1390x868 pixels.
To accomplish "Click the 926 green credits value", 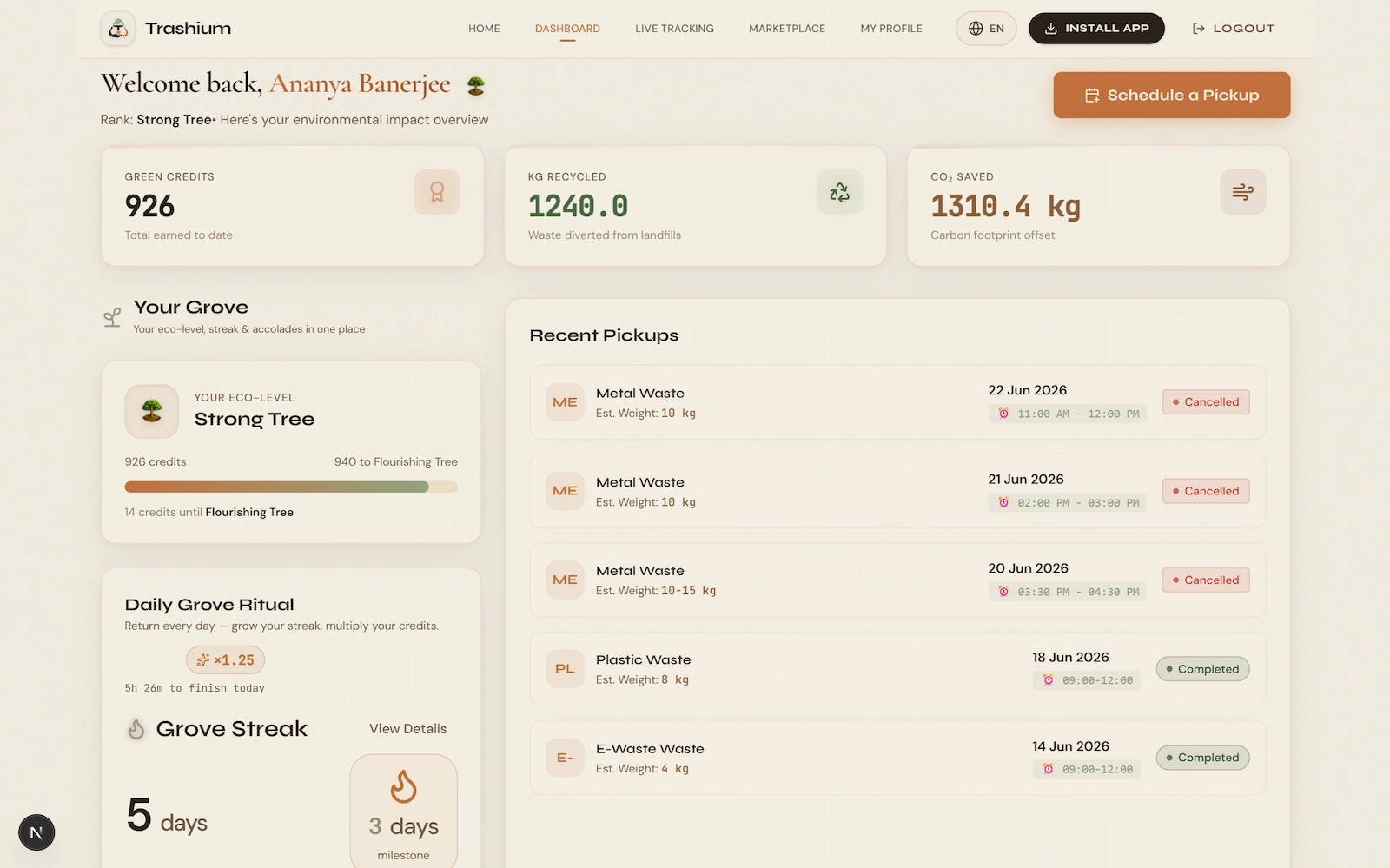I will [149, 206].
